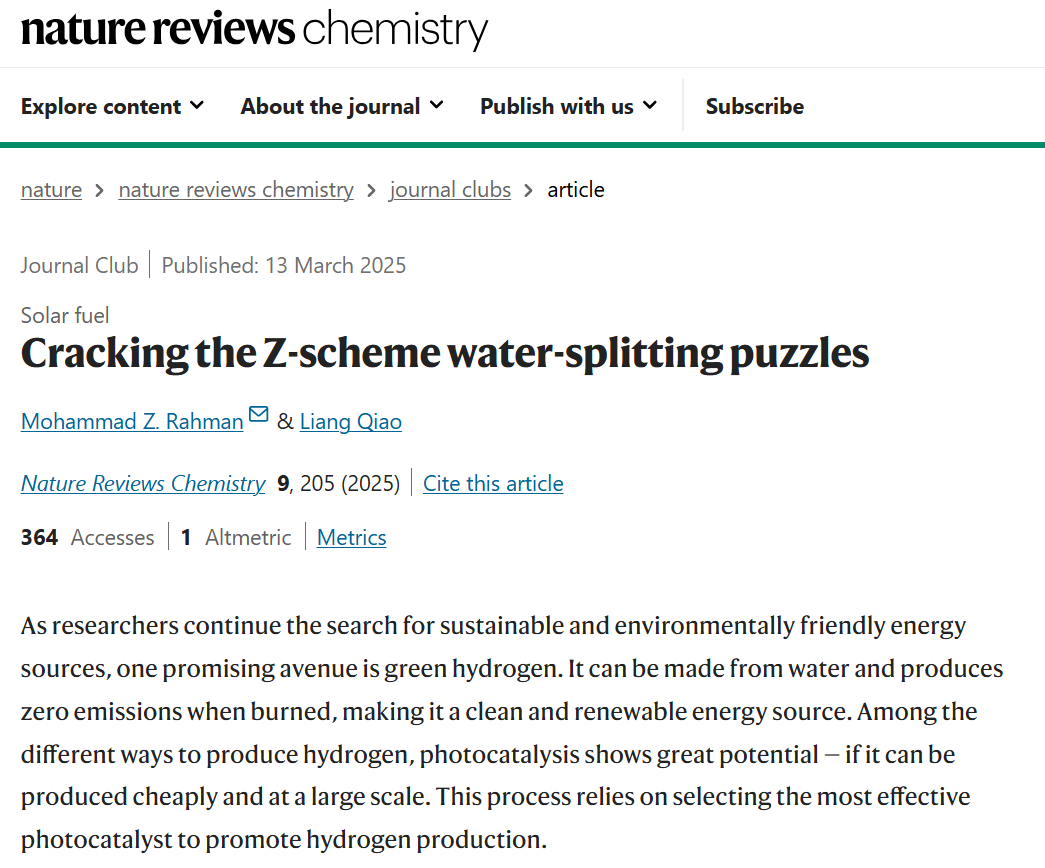The width and height of the screenshot is (1045, 868).
Task: Navigate to the journal clubs breadcrumb
Action: [450, 190]
